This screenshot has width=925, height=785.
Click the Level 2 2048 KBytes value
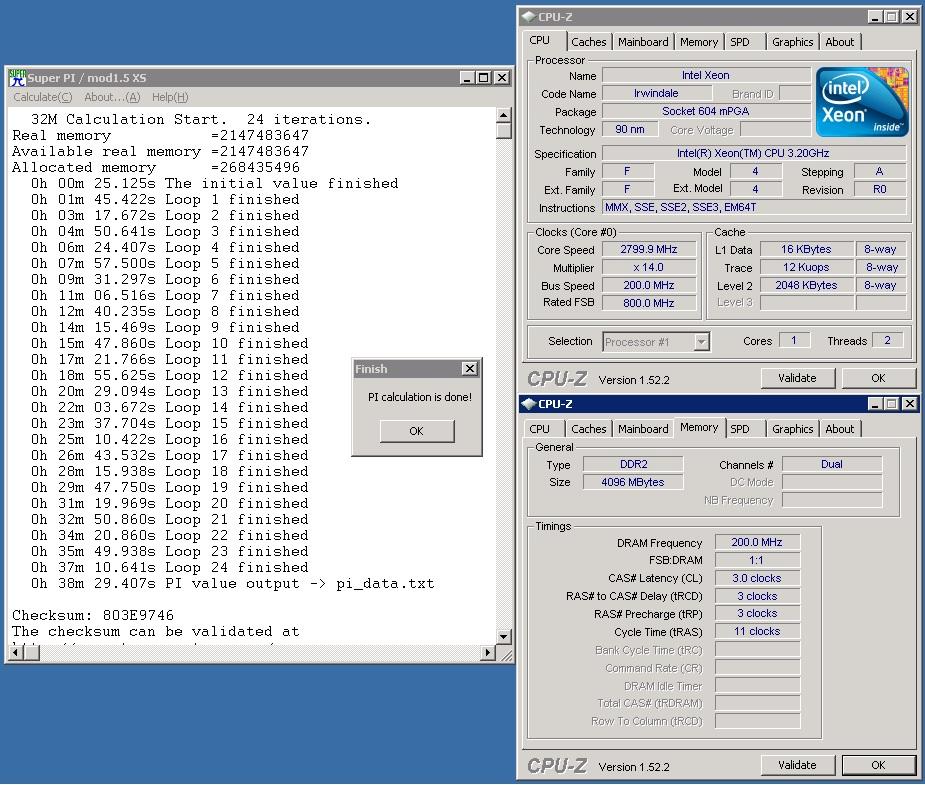(x=806, y=285)
